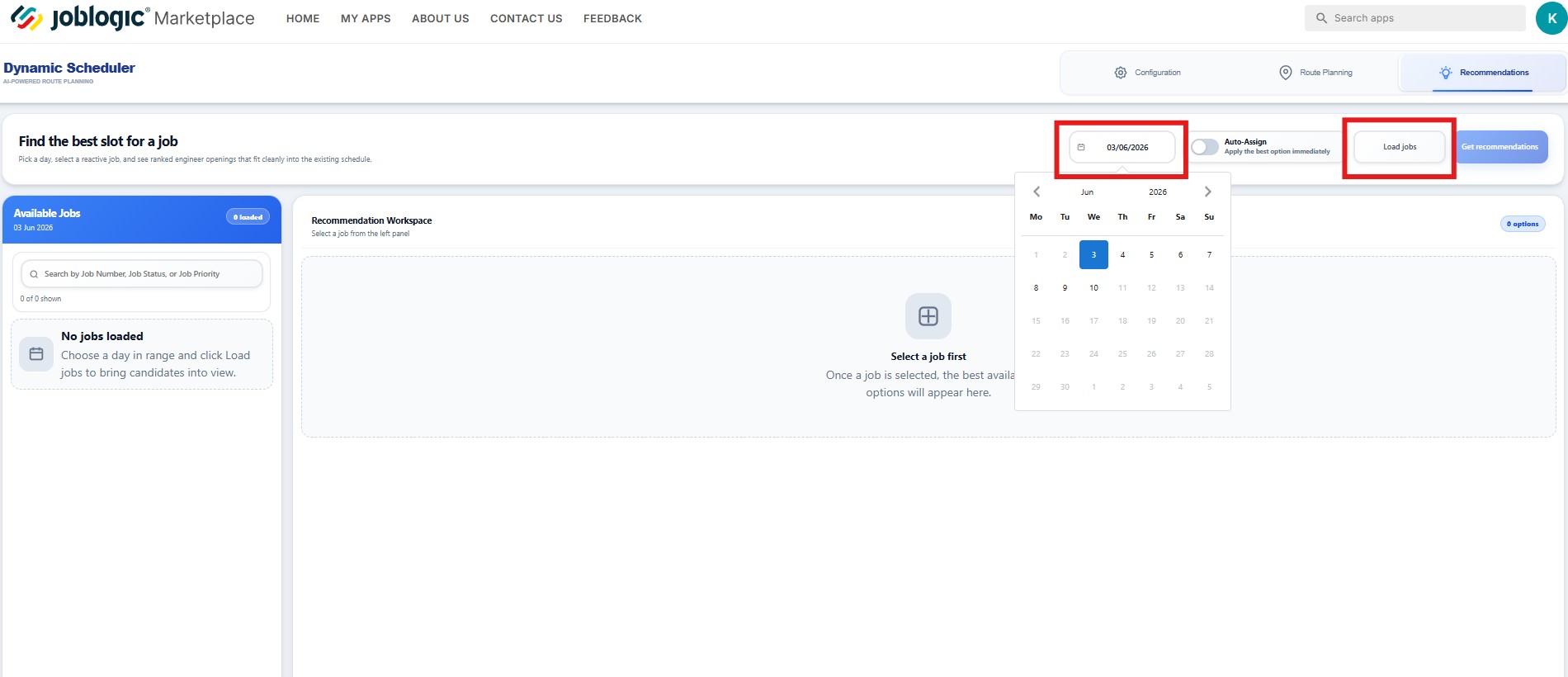This screenshot has width=1568, height=677.
Task: Toggle the Auto-Assign switch
Action: tap(1205, 147)
